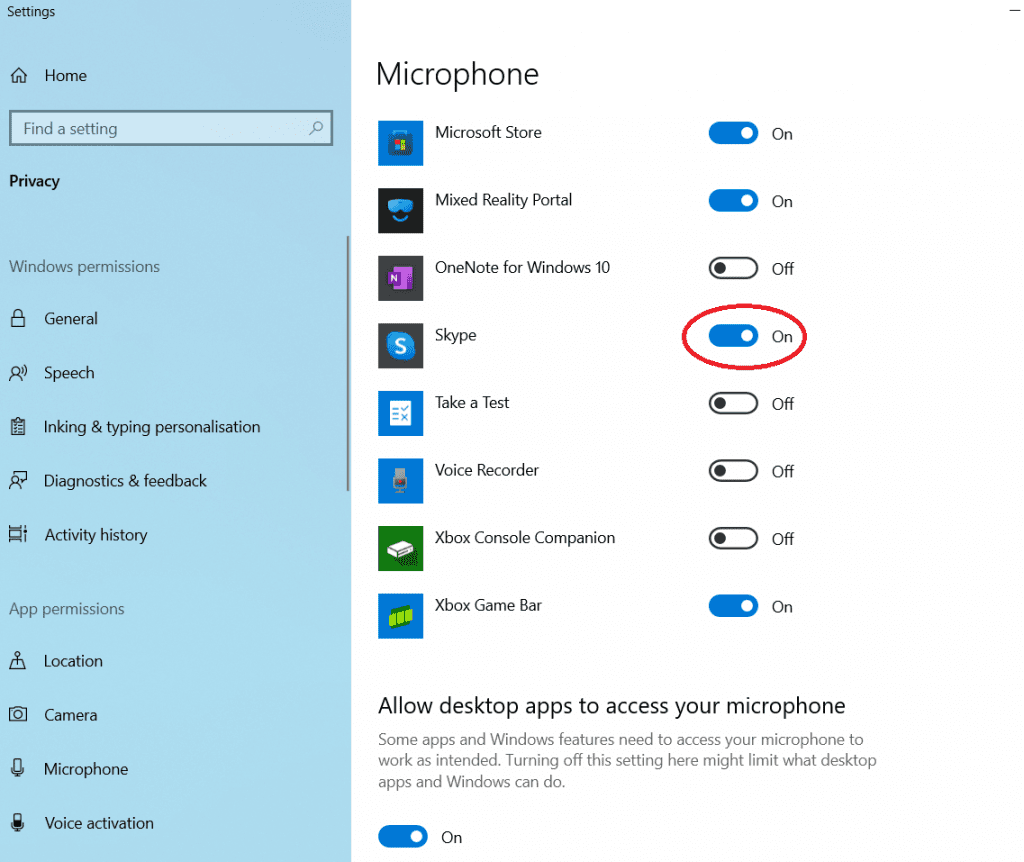Toggle desktop apps microphone access off

(x=403, y=837)
